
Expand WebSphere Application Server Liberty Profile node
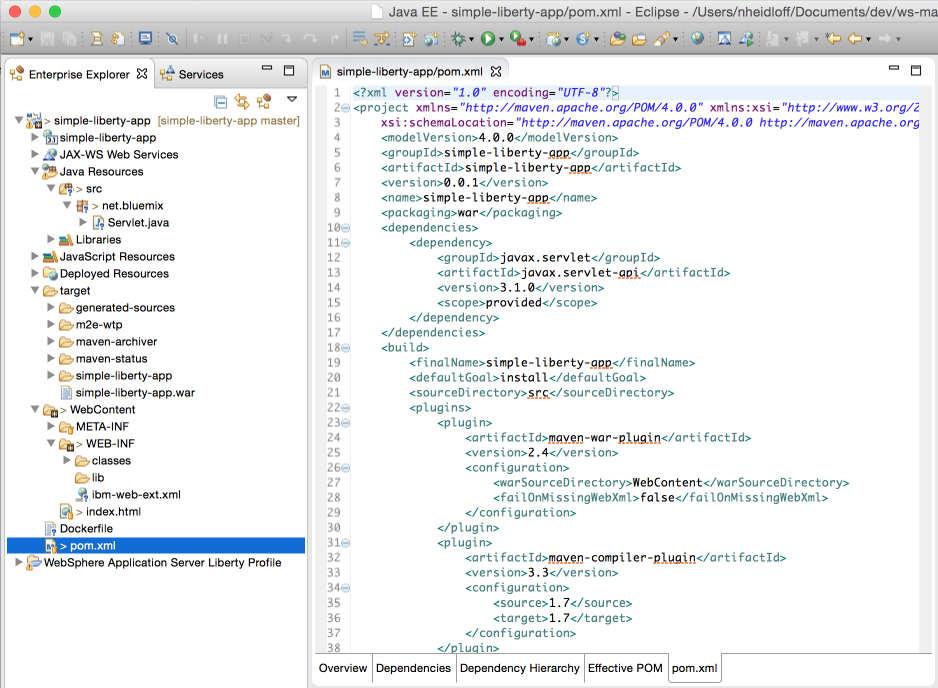(19, 562)
